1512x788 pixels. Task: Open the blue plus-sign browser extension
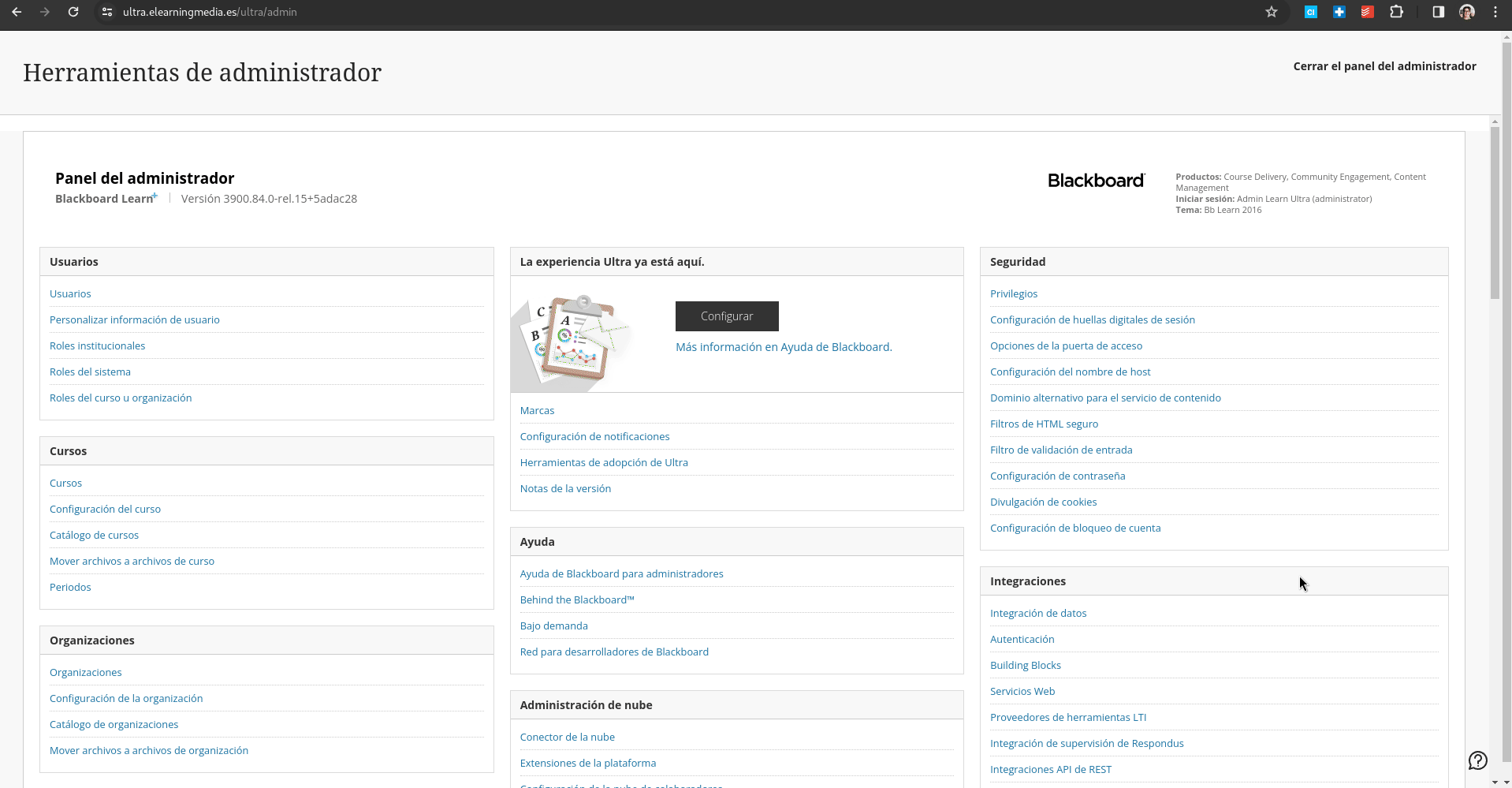(x=1339, y=12)
